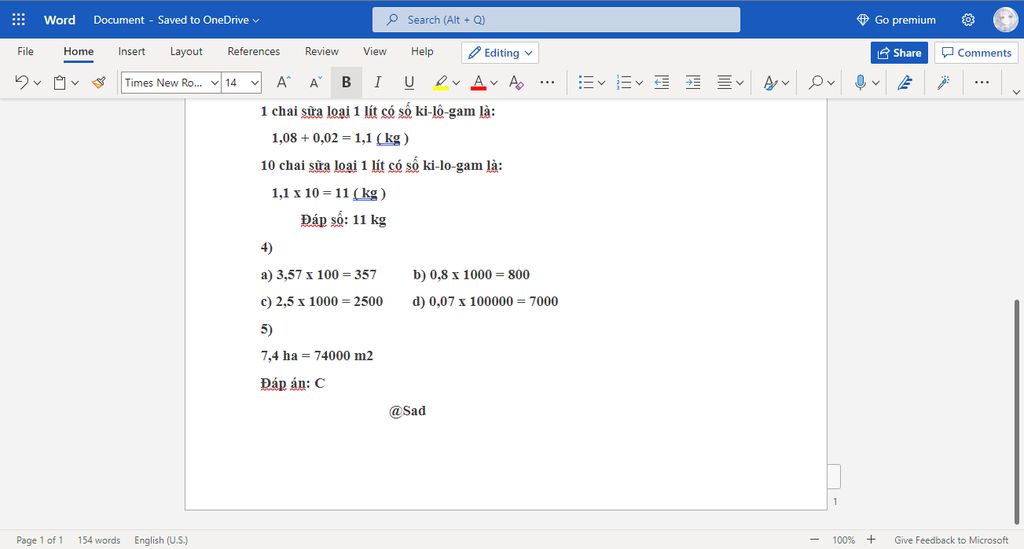Expand the numbering styles dropdown
1024x549 pixels.
(639, 83)
